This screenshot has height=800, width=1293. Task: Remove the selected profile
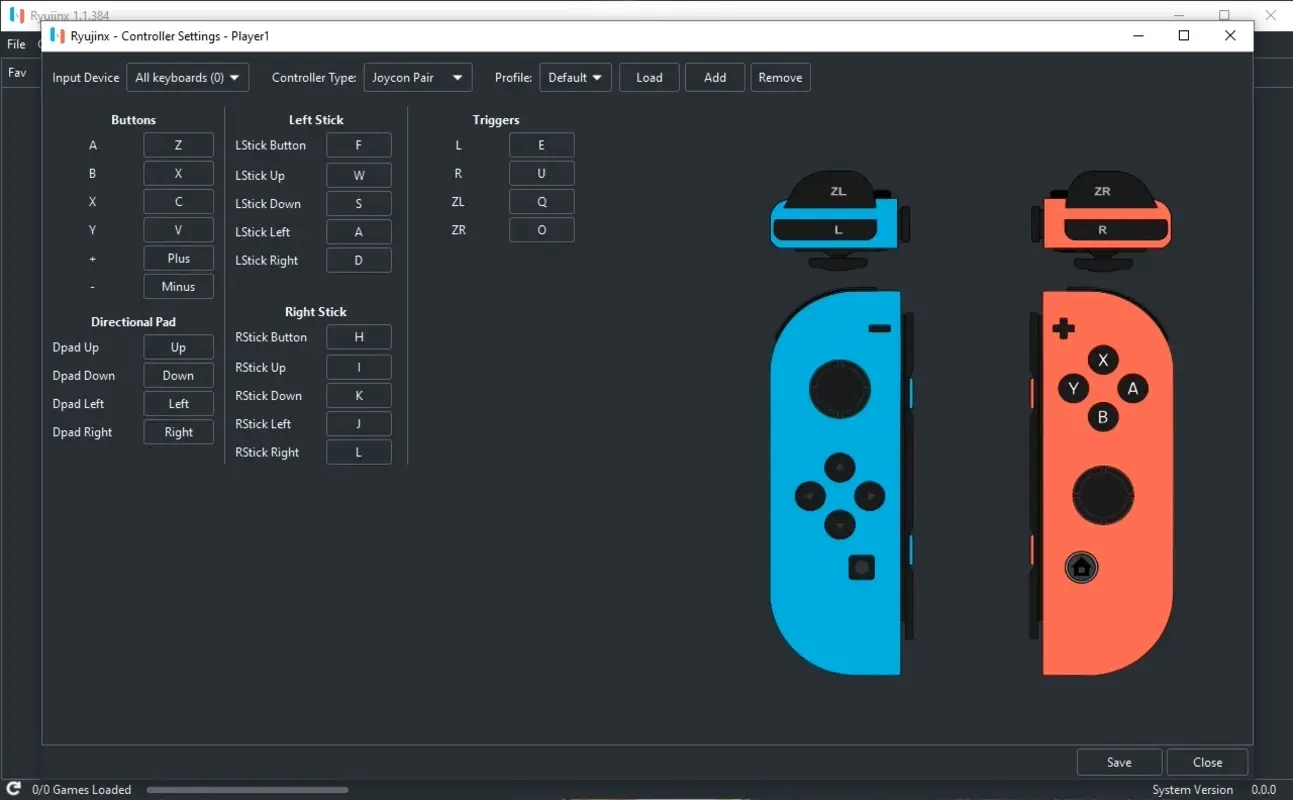[780, 77]
